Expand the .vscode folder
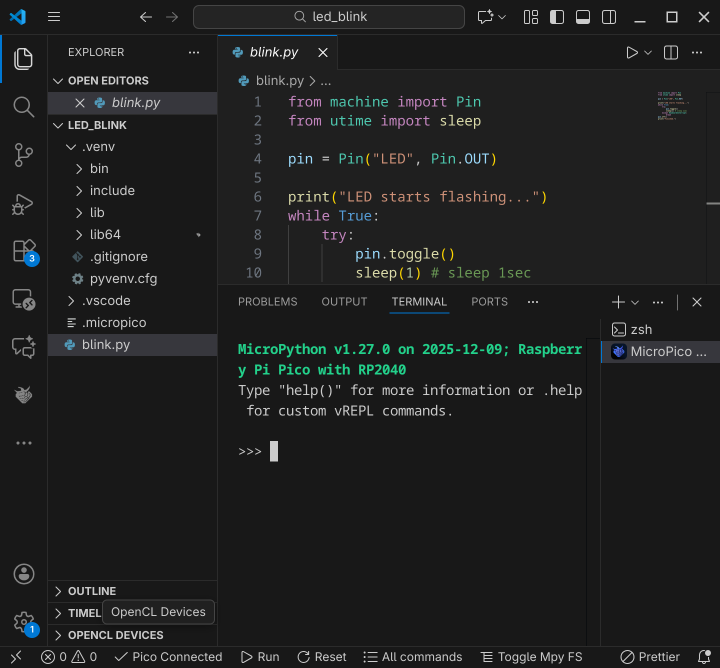Screen dimensions: 720x668 click(x=106, y=300)
